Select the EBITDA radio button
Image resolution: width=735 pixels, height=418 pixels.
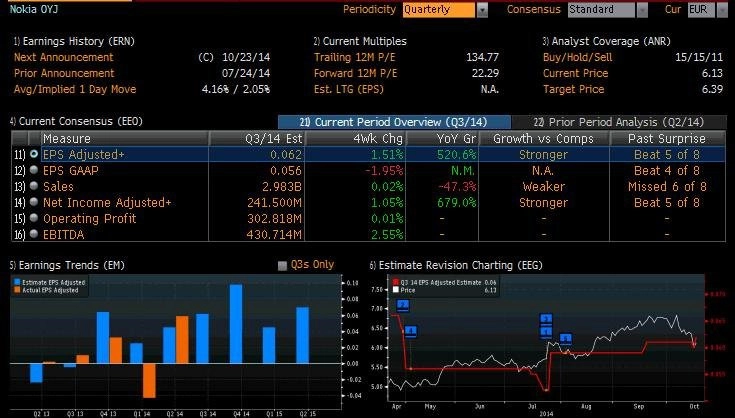[x=34, y=234]
